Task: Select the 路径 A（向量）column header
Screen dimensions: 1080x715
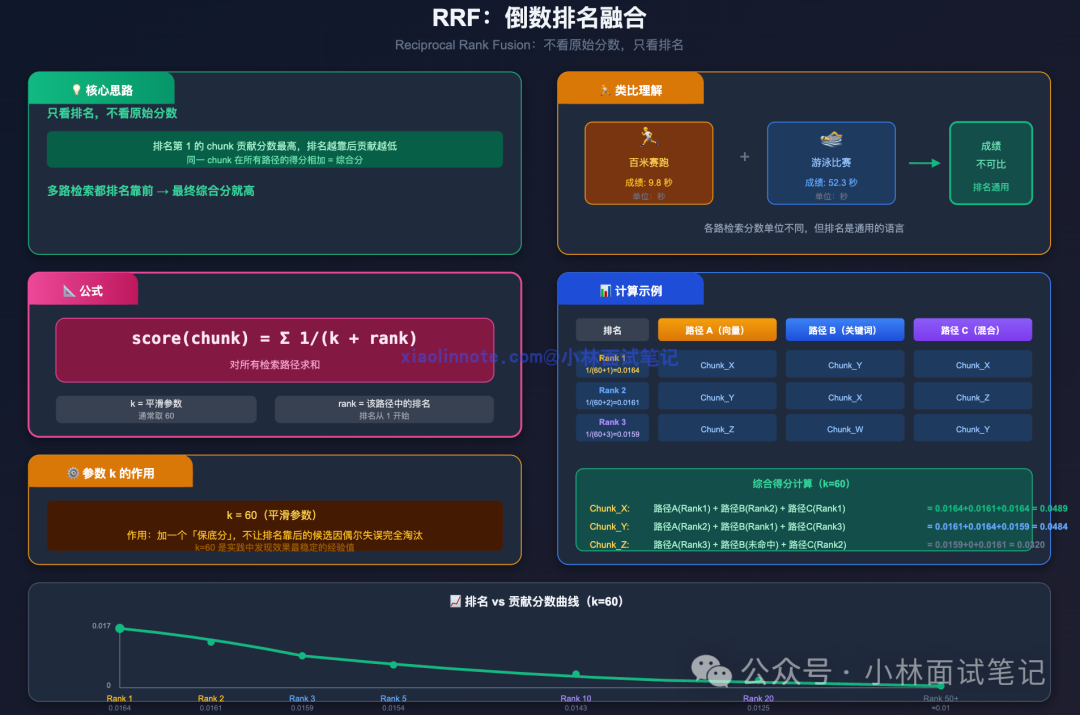Action: click(716, 329)
